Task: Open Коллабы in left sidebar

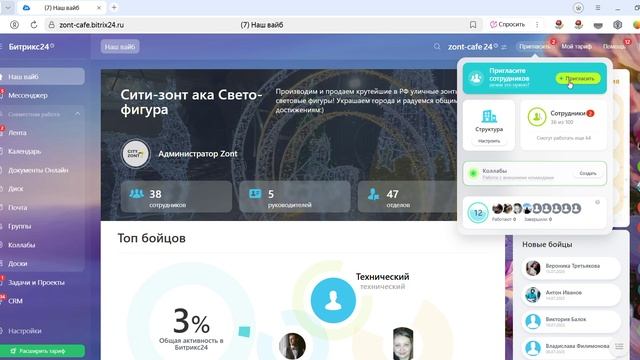Action: point(22,245)
